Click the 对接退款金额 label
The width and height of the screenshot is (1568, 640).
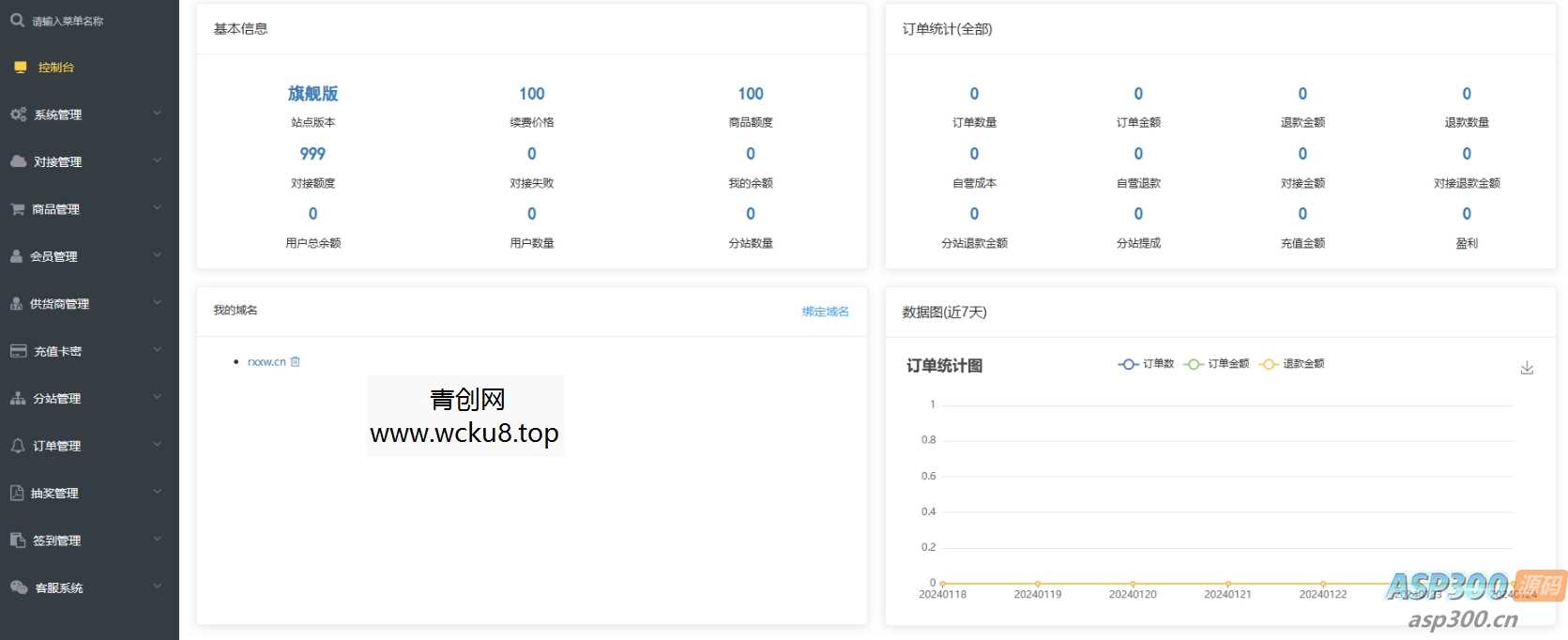click(x=1467, y=183)
